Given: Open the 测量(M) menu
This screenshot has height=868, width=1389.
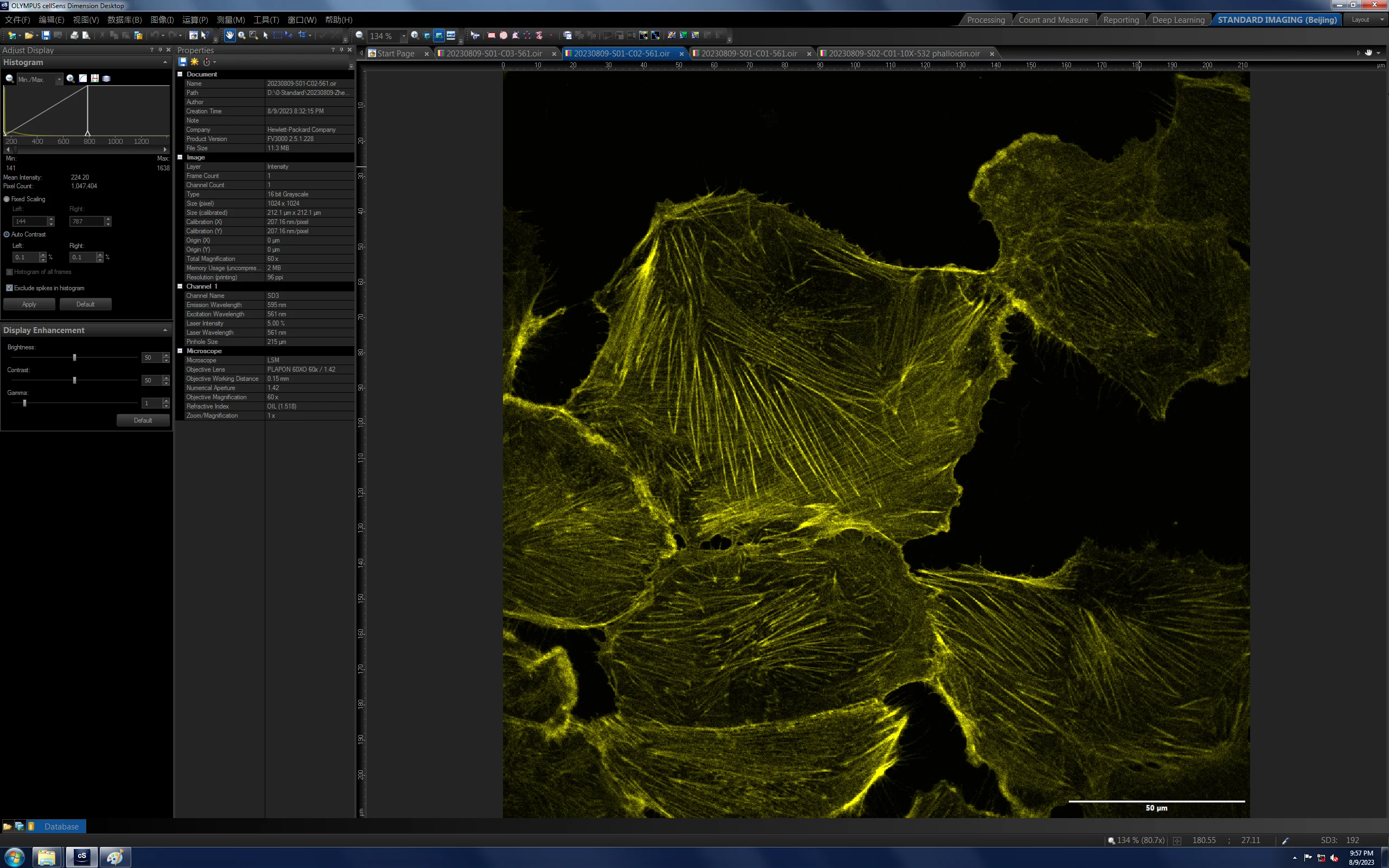Looking at the screenshot, I should click(x=230, y=20).
